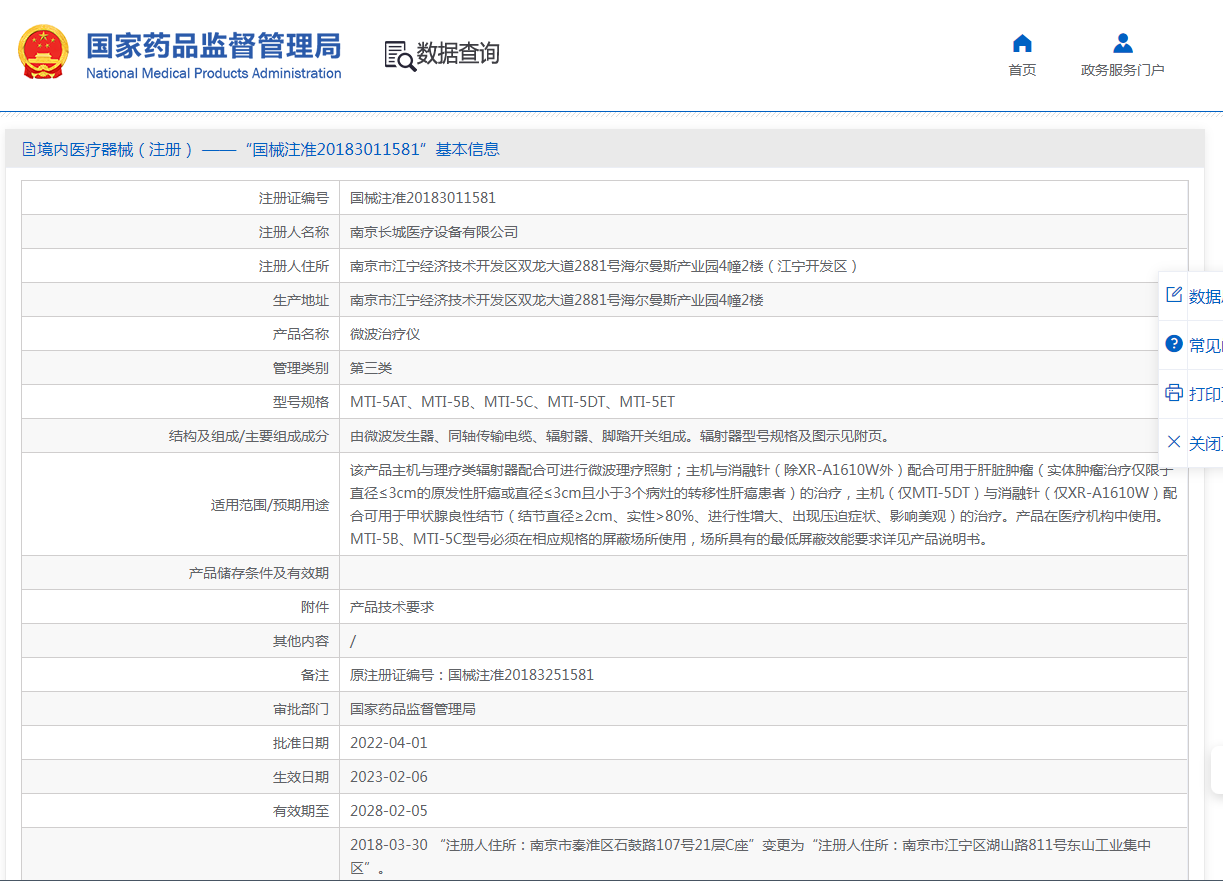Image resolution: width=1223 pixels, height=881 pixels.
Task: Open the 政务服务门户 link
Action: coord(1123,70)
